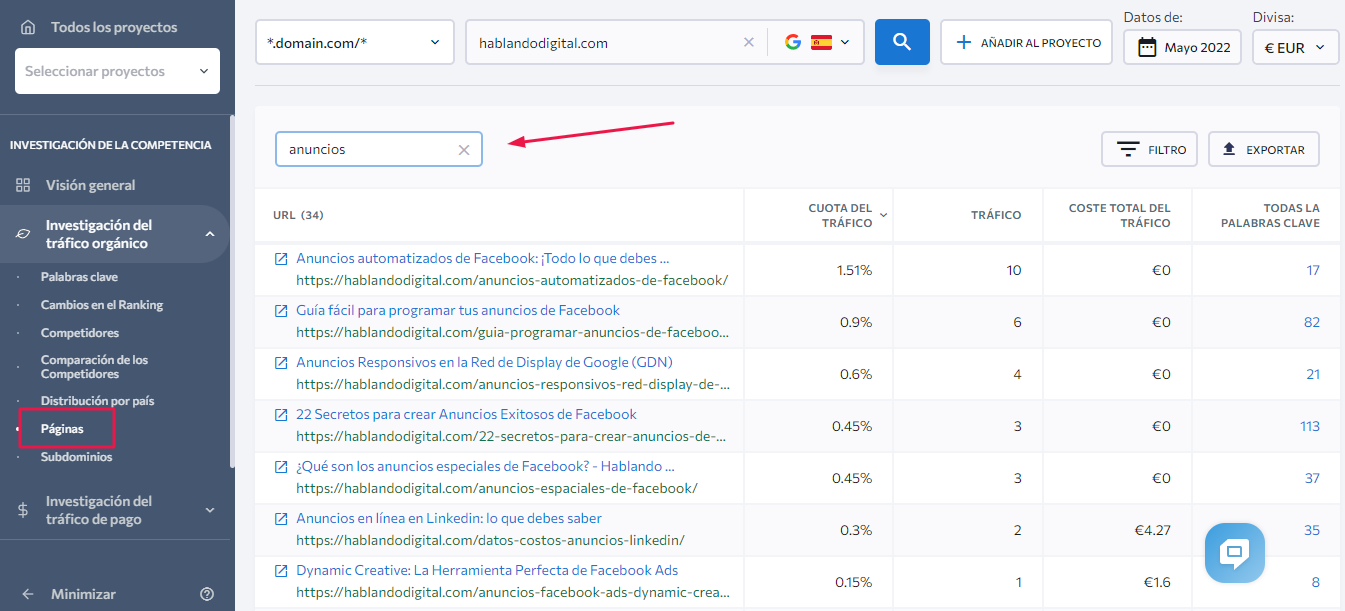This screenshot has height=611, width=1345.
Task: Click Añadir al proyecto button
Action: coord(1027,42)
